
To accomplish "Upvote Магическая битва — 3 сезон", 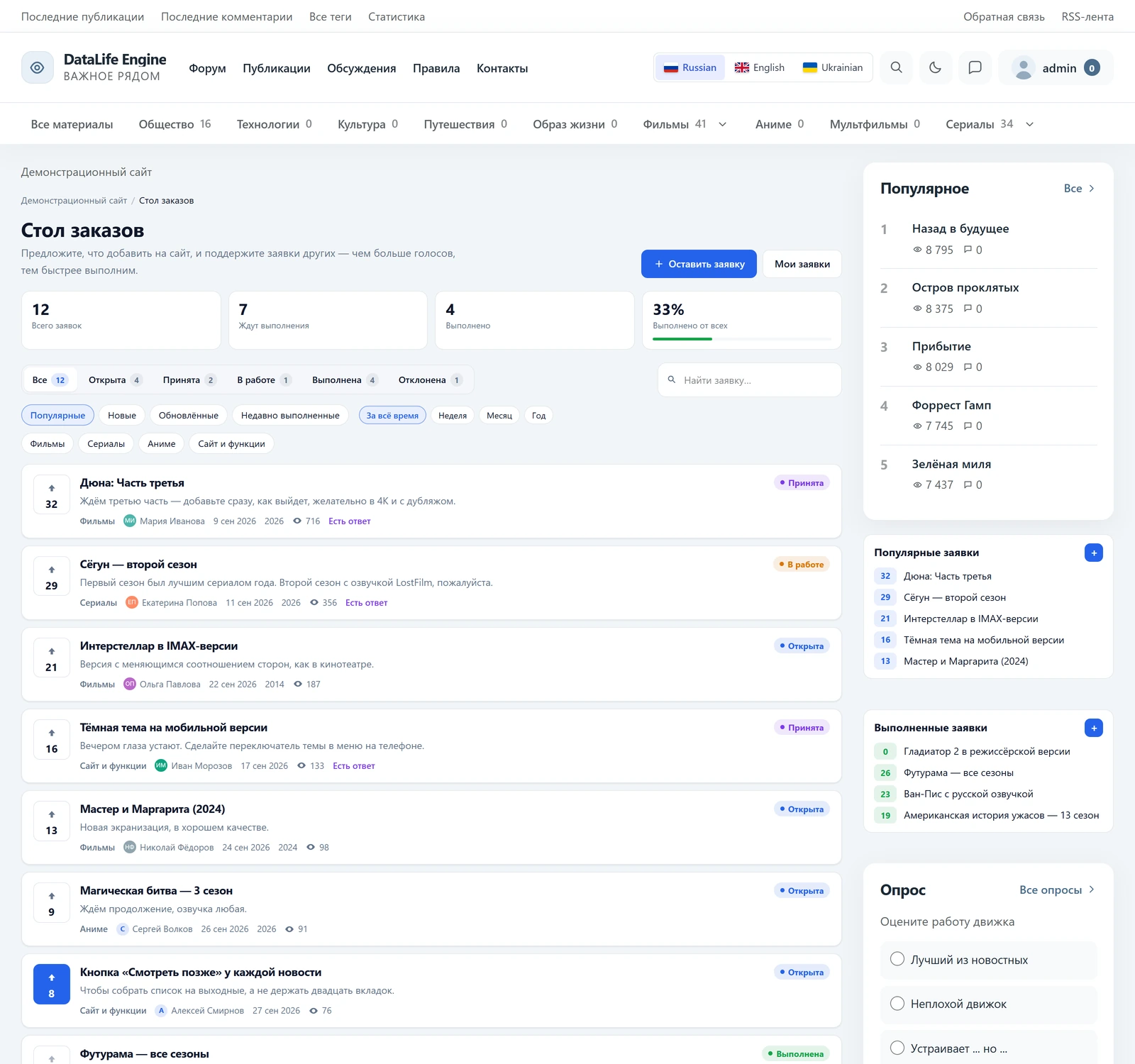I will pos(52,902).
